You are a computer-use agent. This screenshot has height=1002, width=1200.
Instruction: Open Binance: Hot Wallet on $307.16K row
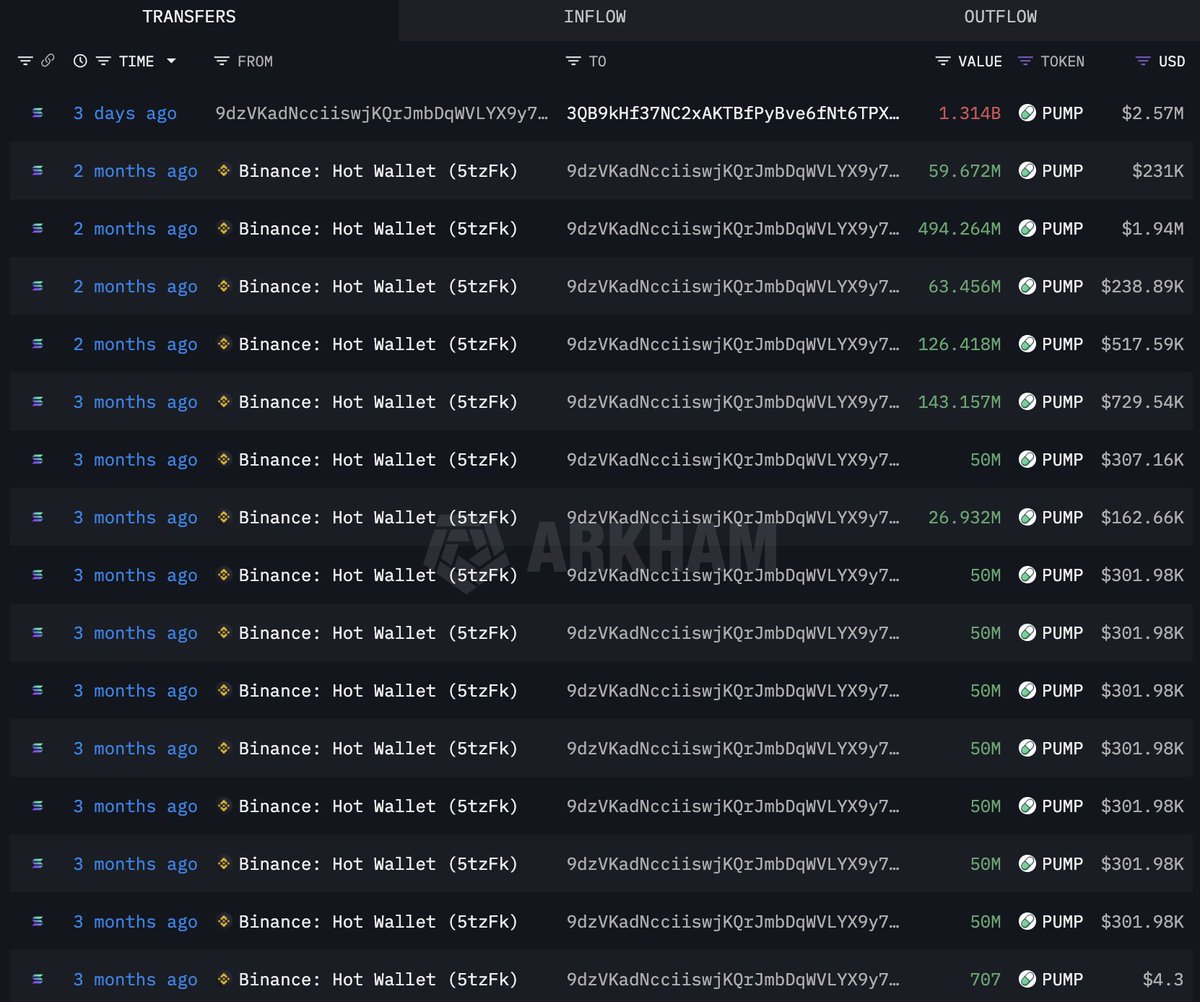tap(378, 460)
